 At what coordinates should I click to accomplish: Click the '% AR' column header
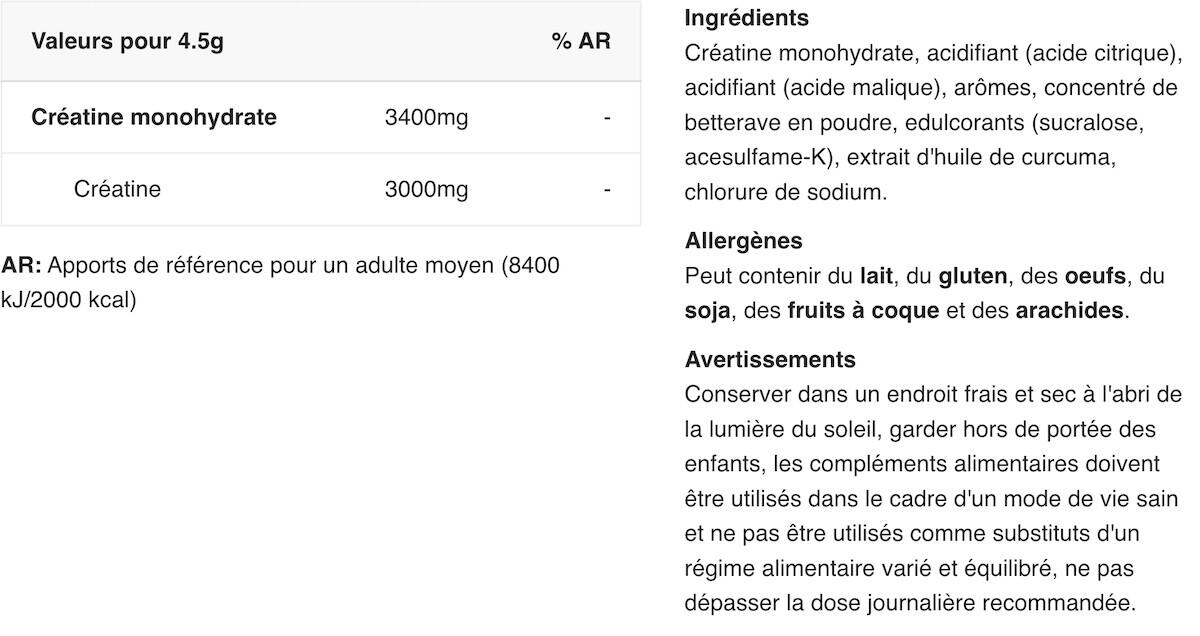(x=580, y=42)
